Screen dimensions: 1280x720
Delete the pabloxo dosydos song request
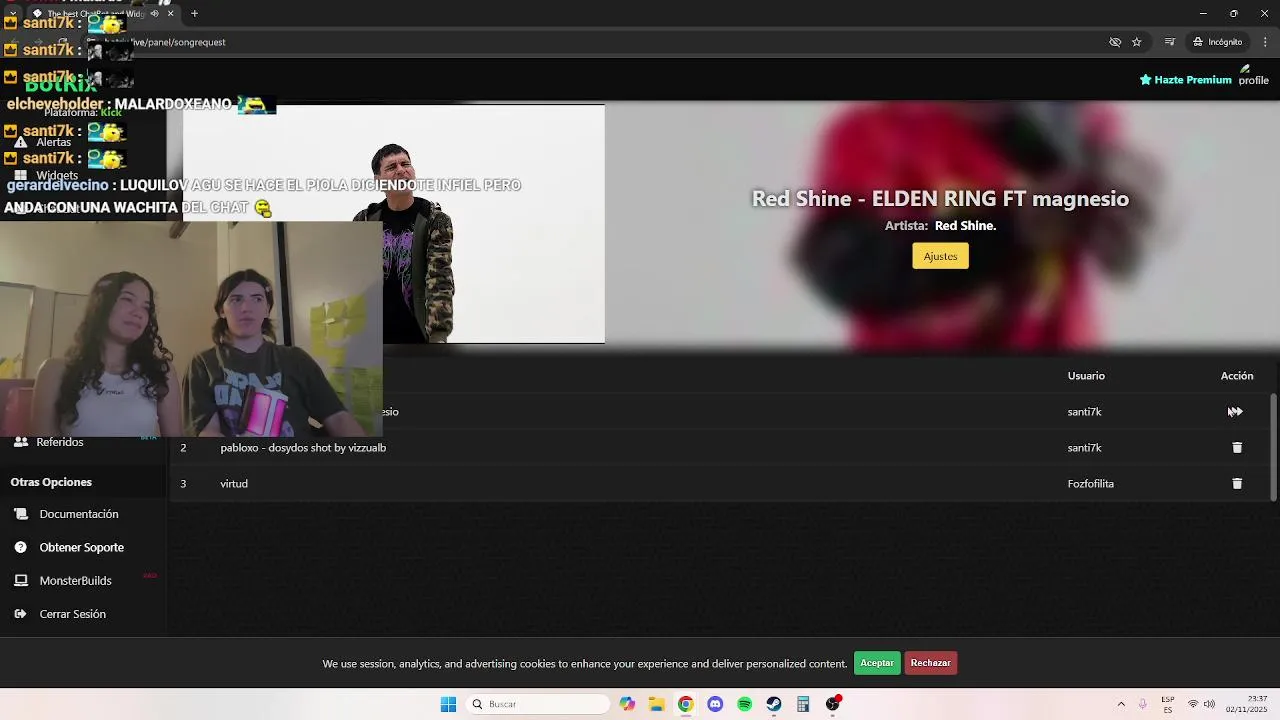coord(1237,448)
